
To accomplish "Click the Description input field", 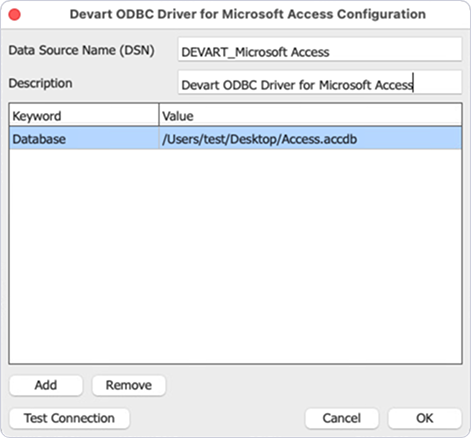I will (320, 82).
